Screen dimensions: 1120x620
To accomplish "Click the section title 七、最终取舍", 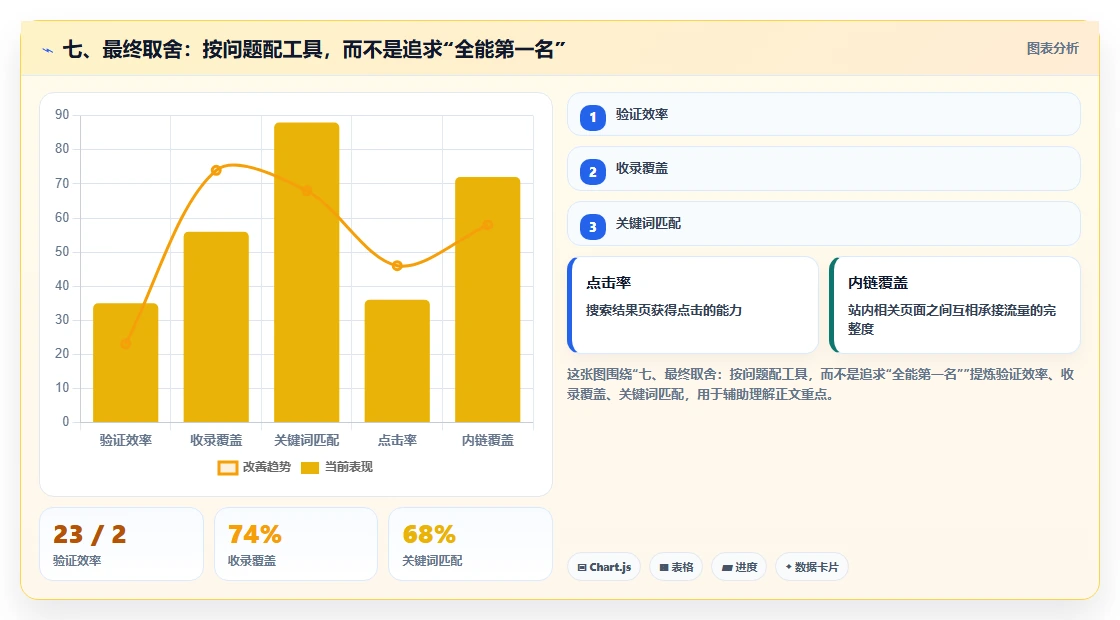I will [x=313, y=49].
